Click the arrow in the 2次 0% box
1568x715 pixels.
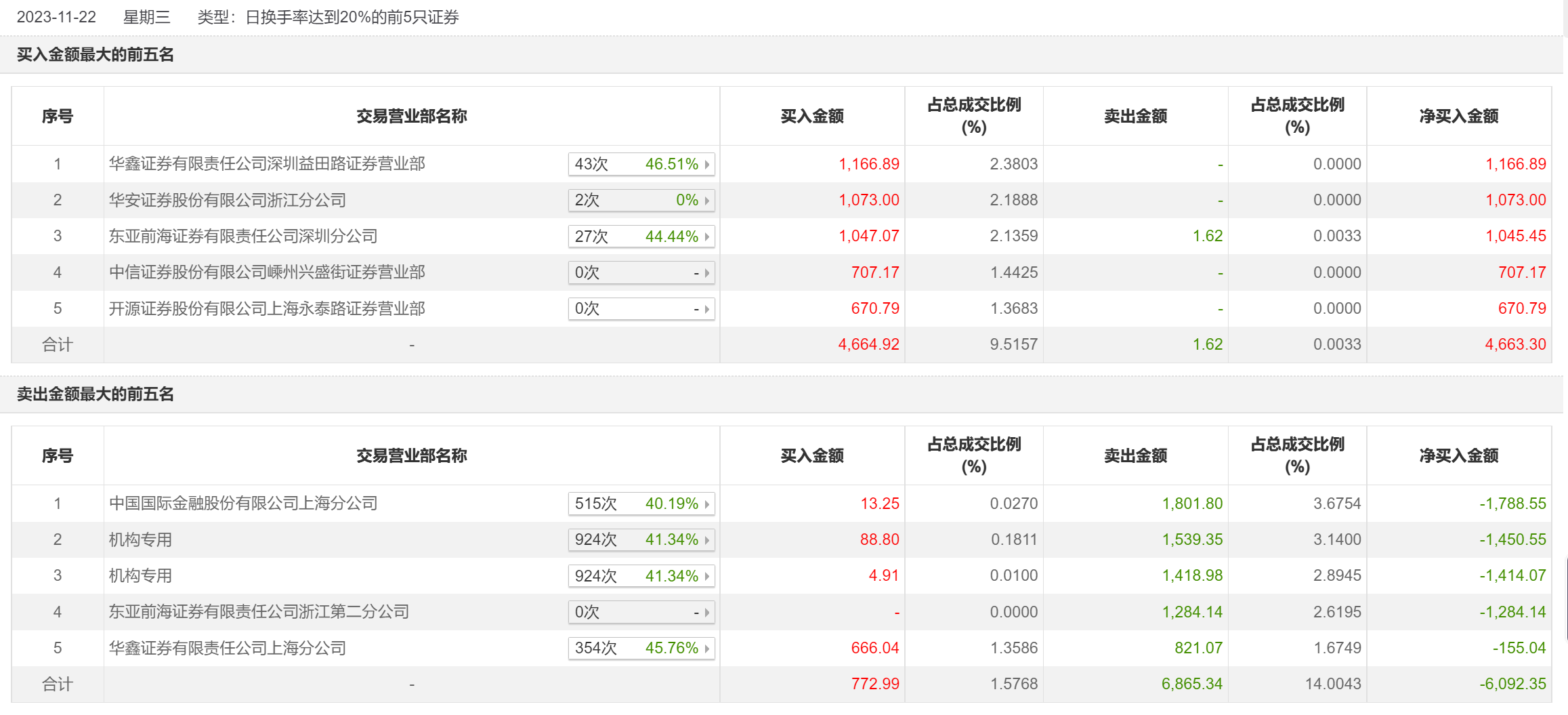(x=706, y=201)
